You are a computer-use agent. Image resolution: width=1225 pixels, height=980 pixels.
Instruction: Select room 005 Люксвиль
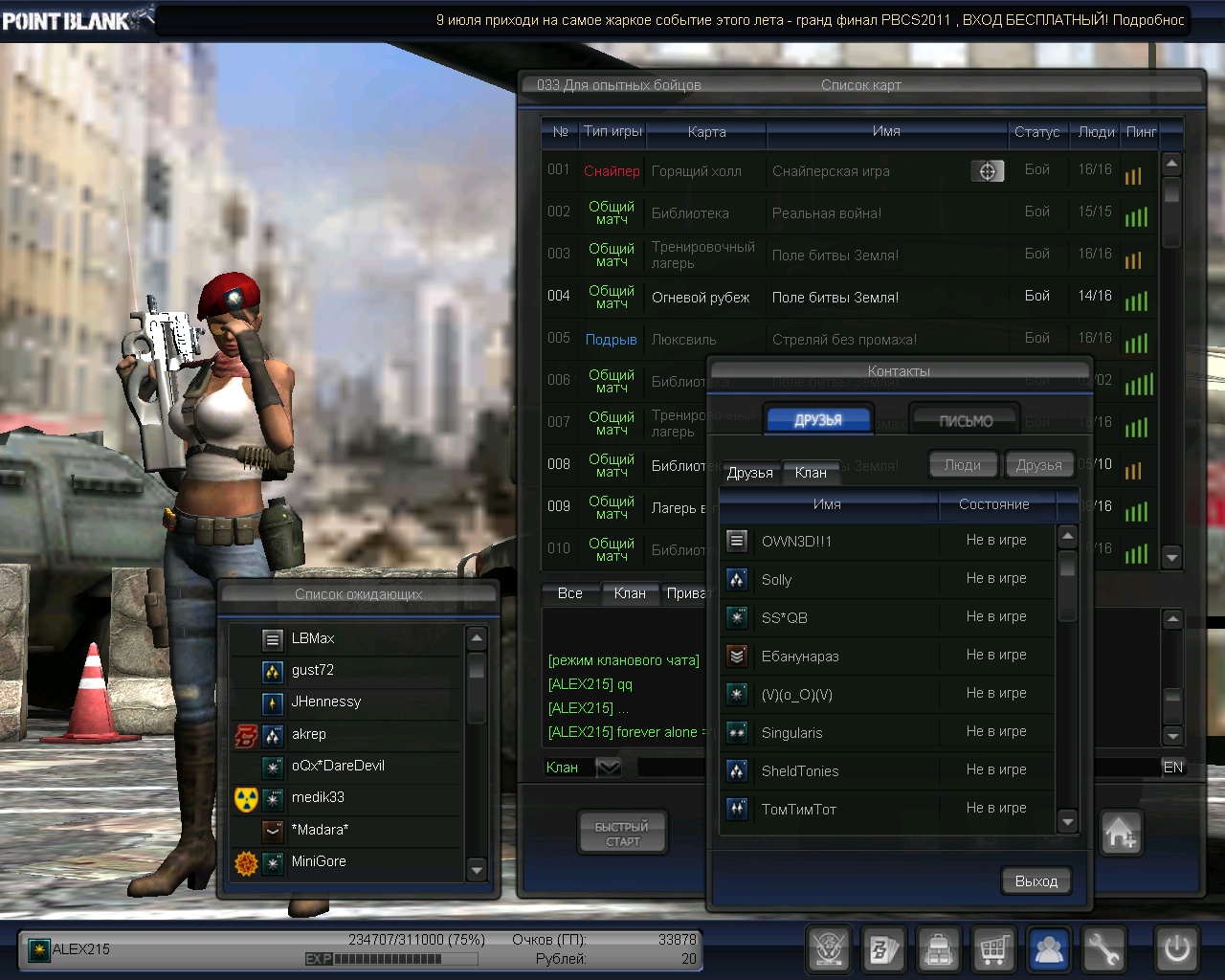849,340
